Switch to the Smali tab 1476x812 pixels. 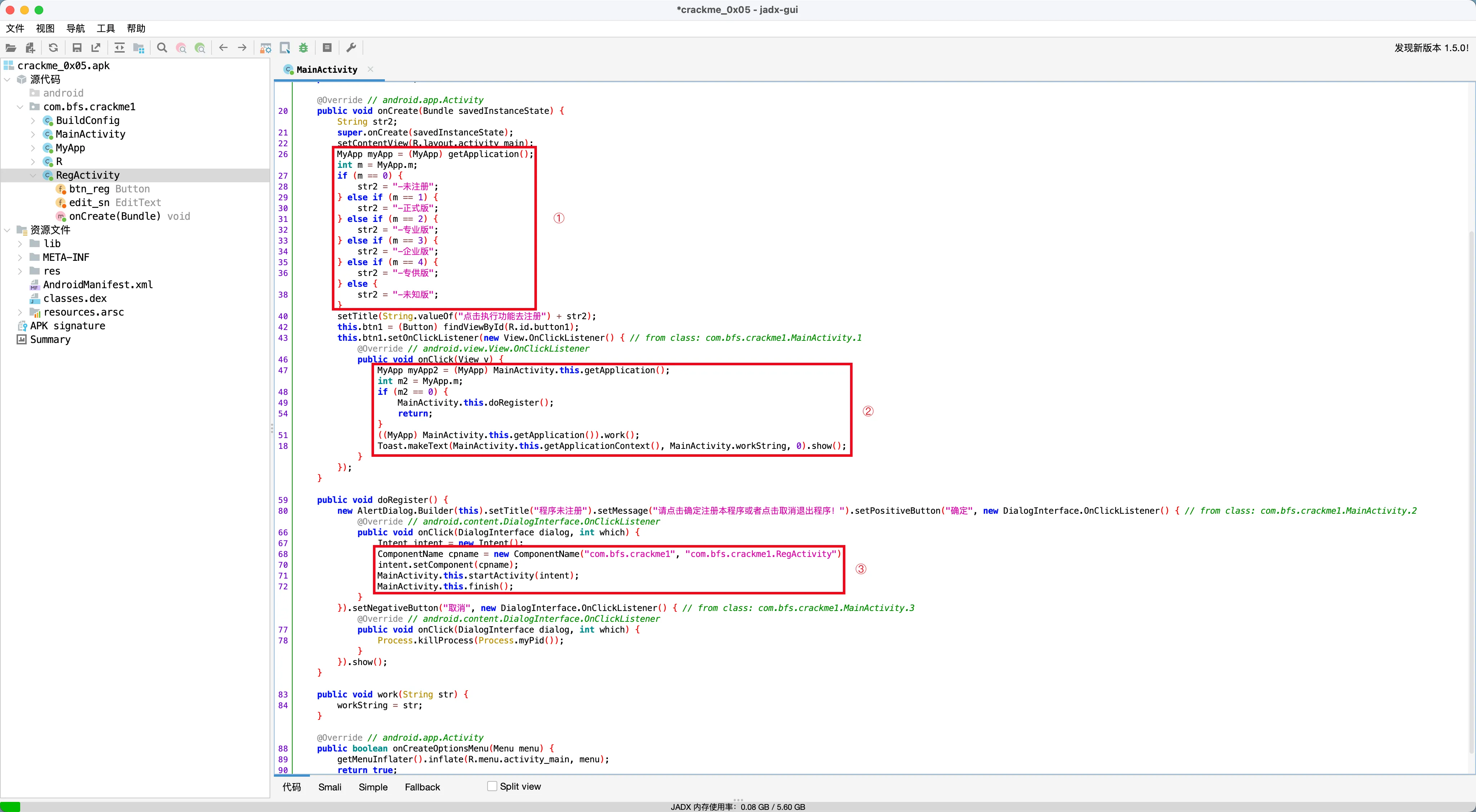[x=329, y=787]
